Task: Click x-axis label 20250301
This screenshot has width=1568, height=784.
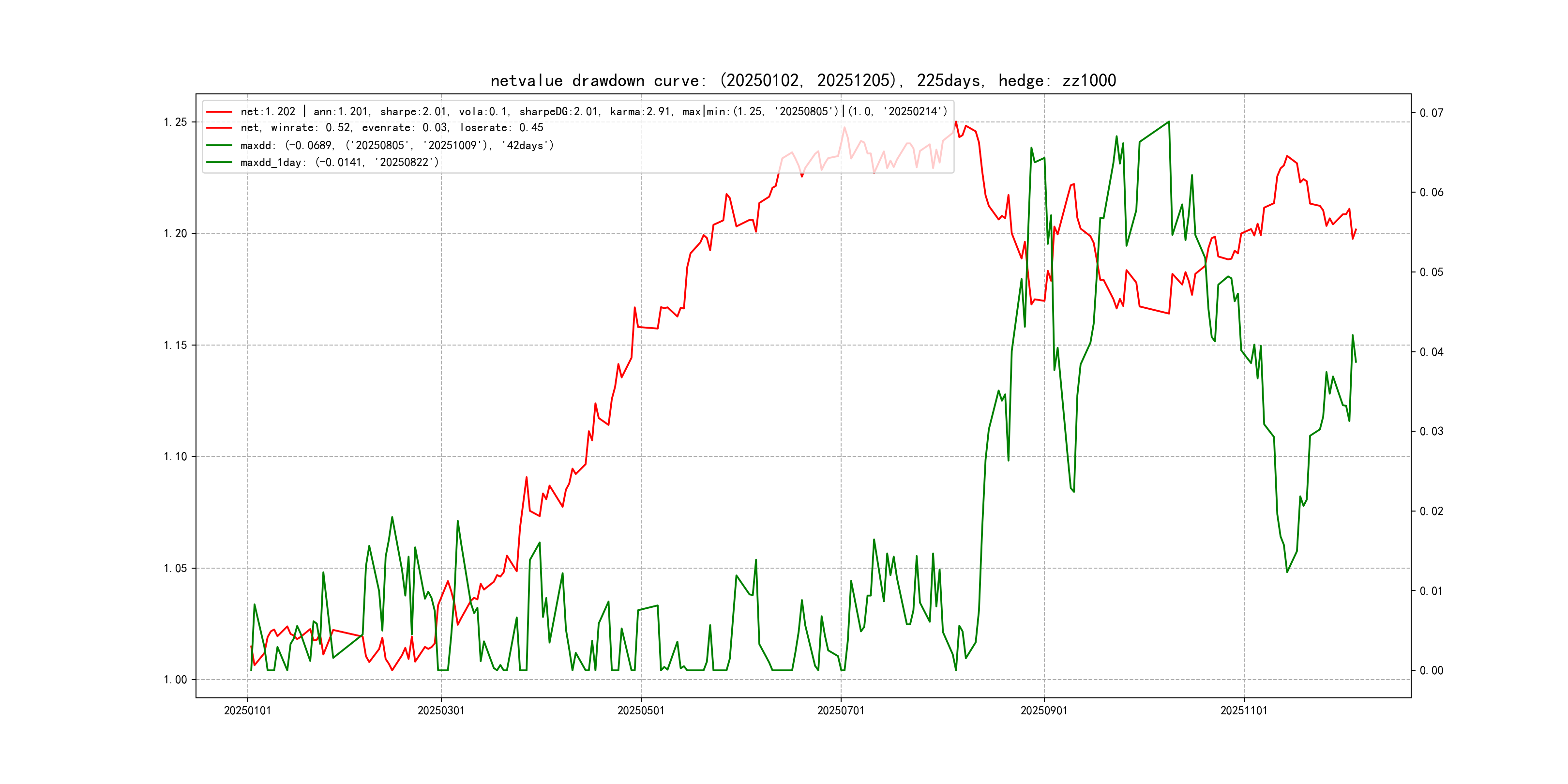Action: click(x=441, y=711)
